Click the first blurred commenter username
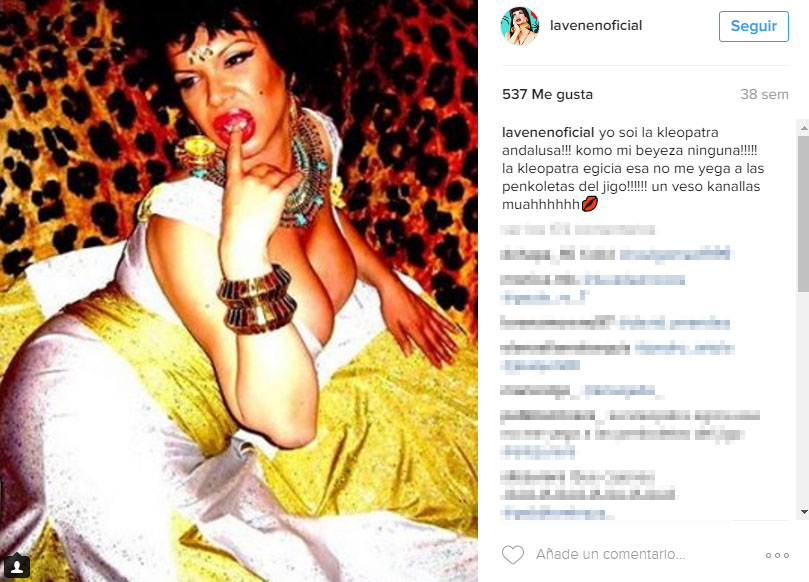This screenshot has height=582, width=809. pyautogui.click(x=557, y=254)
